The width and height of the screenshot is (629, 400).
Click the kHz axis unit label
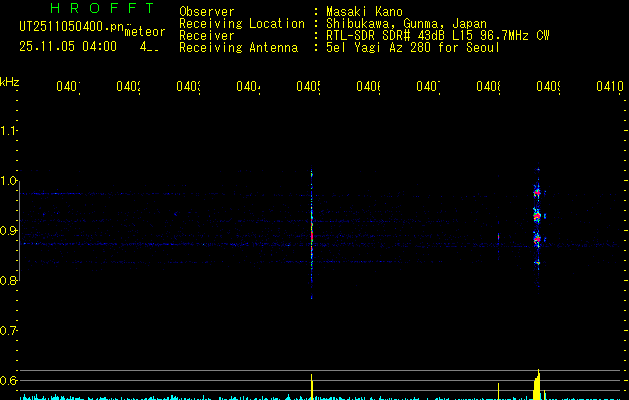tap(10, 80)
